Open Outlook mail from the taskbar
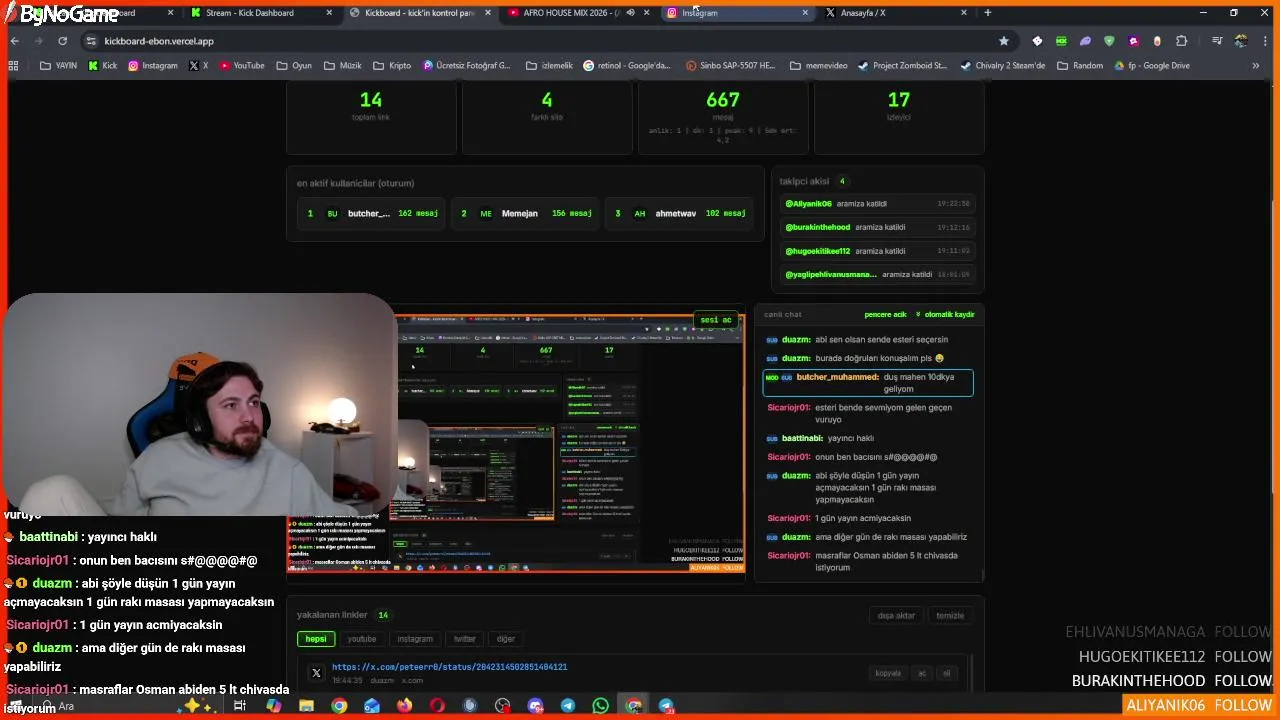Viewport: 1280px width, 720px height. [x=371, y=706]
